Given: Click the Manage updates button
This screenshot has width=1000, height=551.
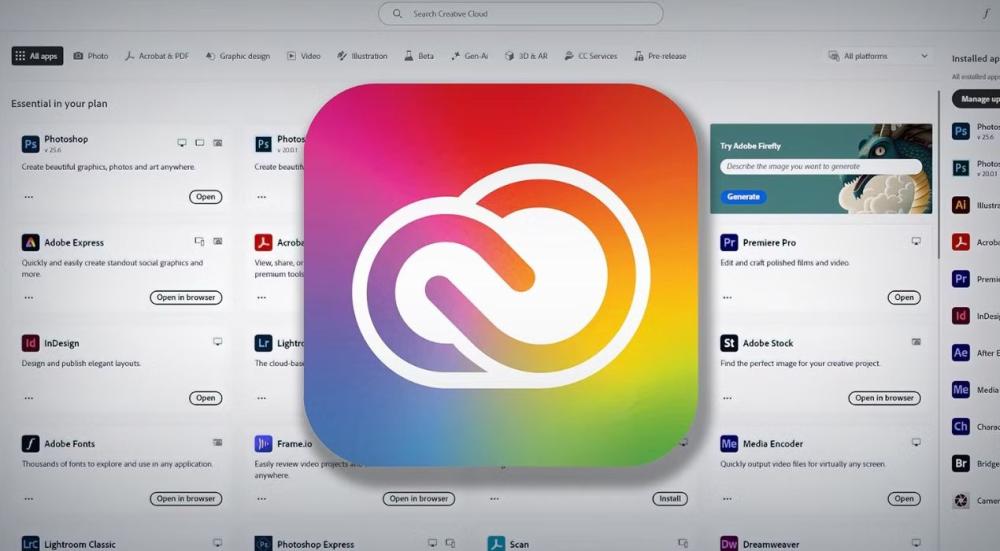Looking at the screenshot, I should pos(976,99).
